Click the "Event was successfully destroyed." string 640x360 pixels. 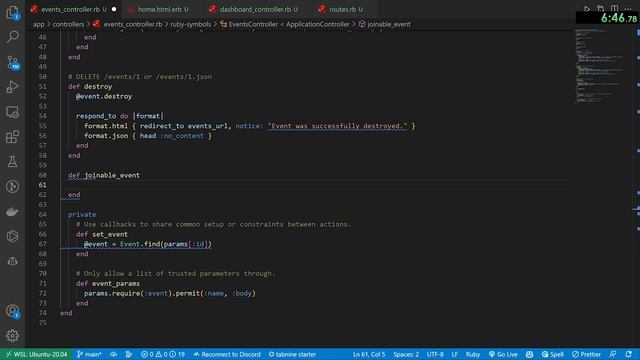[x=338, y=126]
